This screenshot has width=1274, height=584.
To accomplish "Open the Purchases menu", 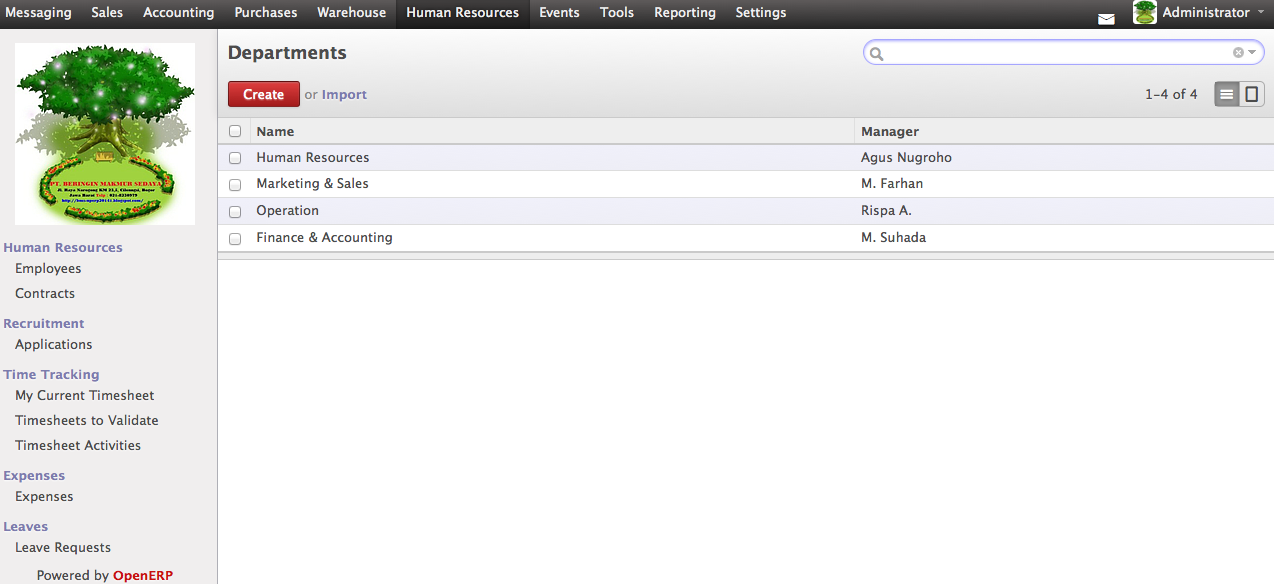I will tap(266, 13).
